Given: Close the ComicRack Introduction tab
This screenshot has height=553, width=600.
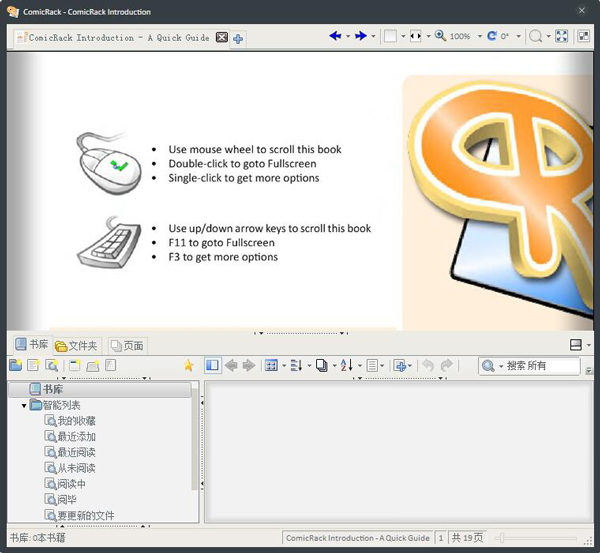Looking at the screenshot, I should pyautogui.click(x=222, y=37).
